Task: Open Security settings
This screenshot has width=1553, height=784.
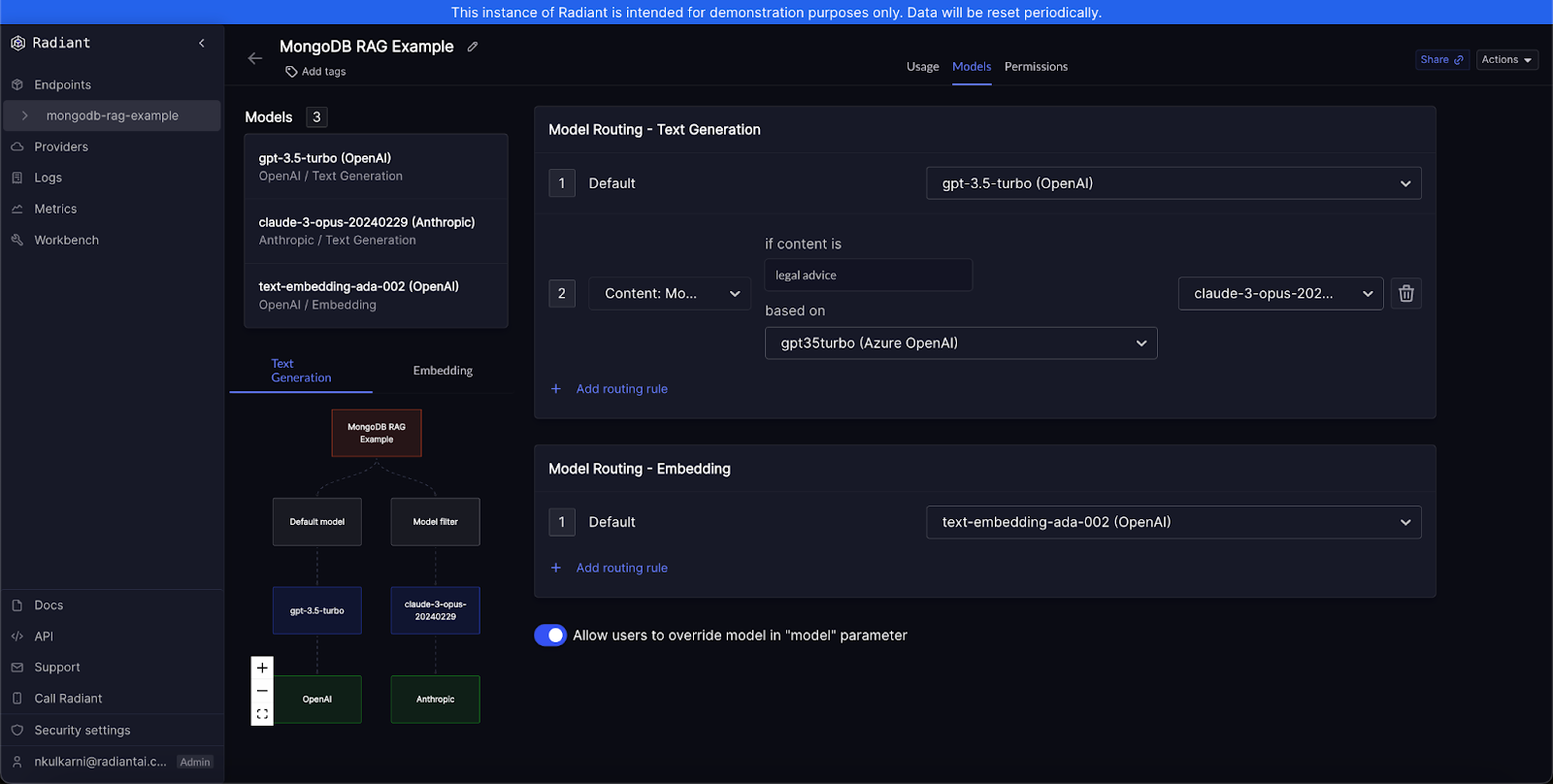Action: click(x=83, y=731)
